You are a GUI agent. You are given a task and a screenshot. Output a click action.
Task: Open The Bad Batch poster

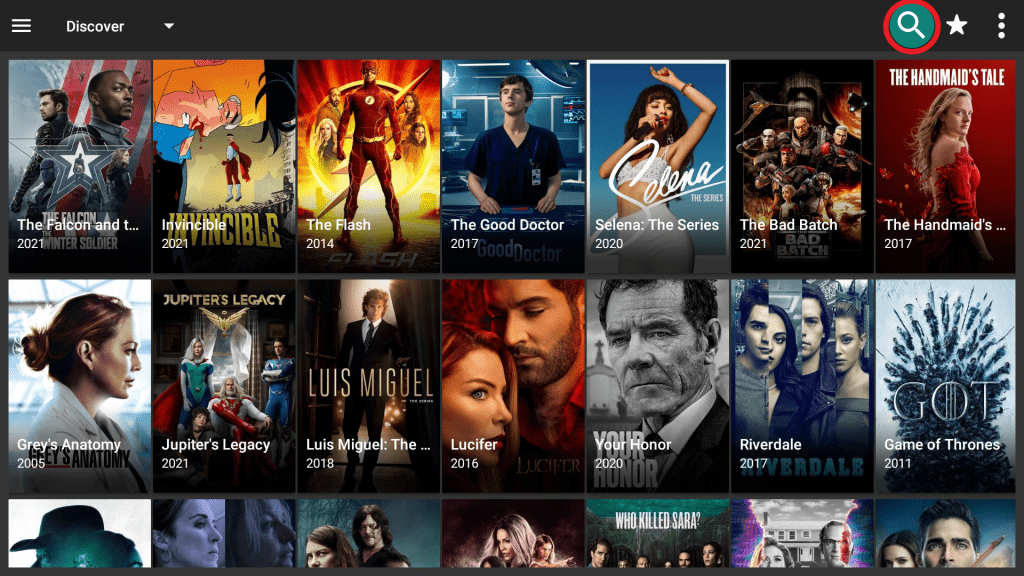pos(802,166)
